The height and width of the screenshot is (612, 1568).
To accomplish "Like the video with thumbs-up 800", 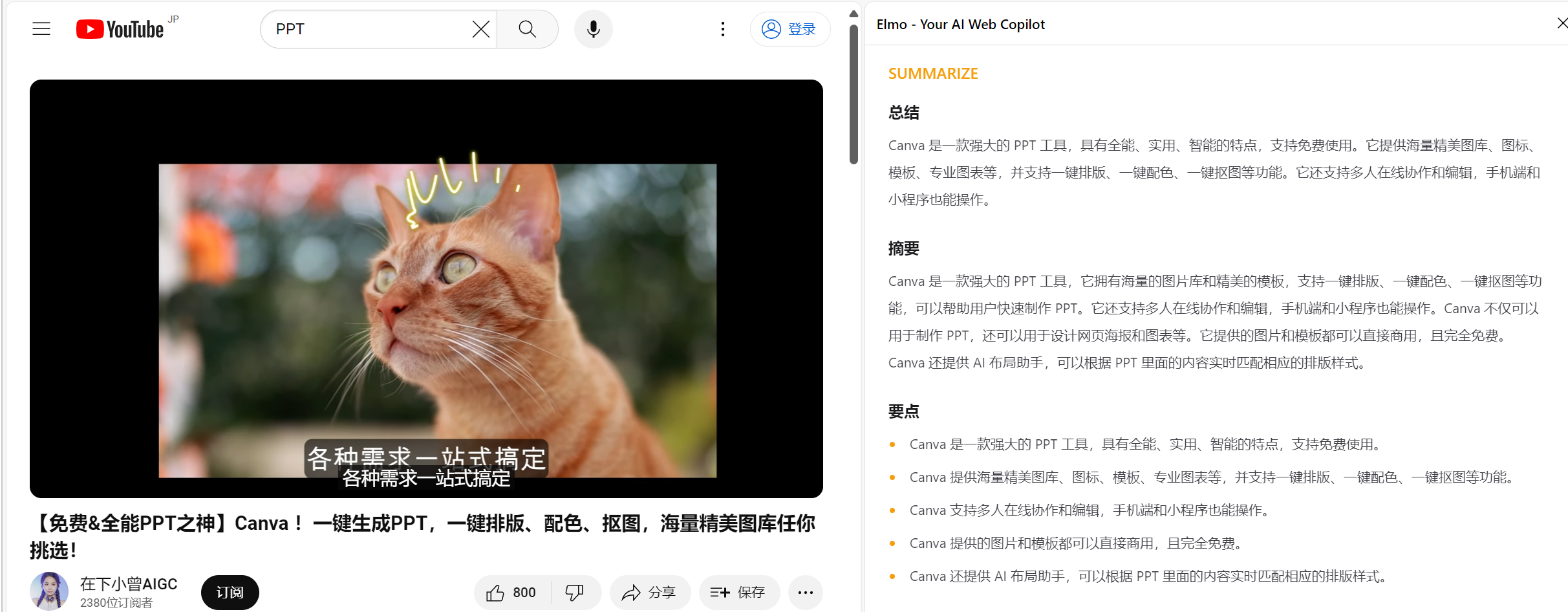I will pyautogui.click(x=511, y=593).
